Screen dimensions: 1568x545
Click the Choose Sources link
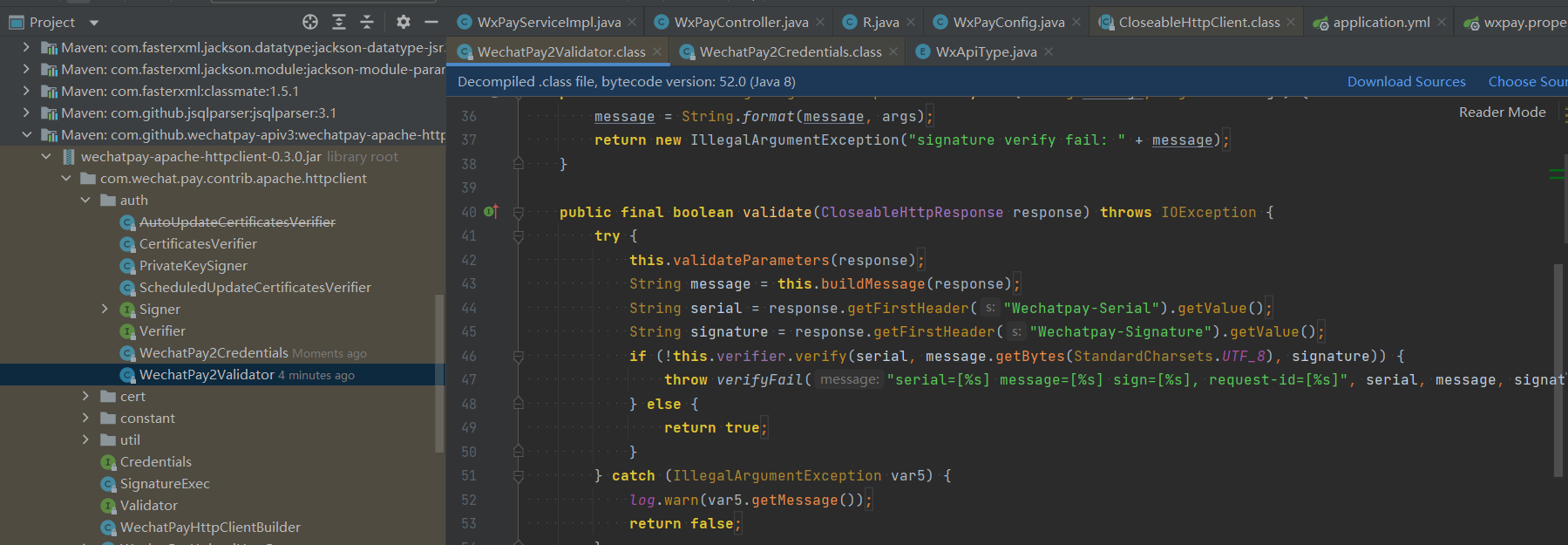click(x=1527, y=82)
